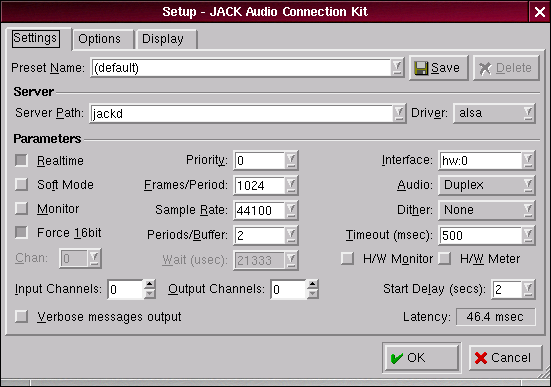Click the Output Channels value field
The height and width of the screenshot is (387, 551).
pos(289,289)
